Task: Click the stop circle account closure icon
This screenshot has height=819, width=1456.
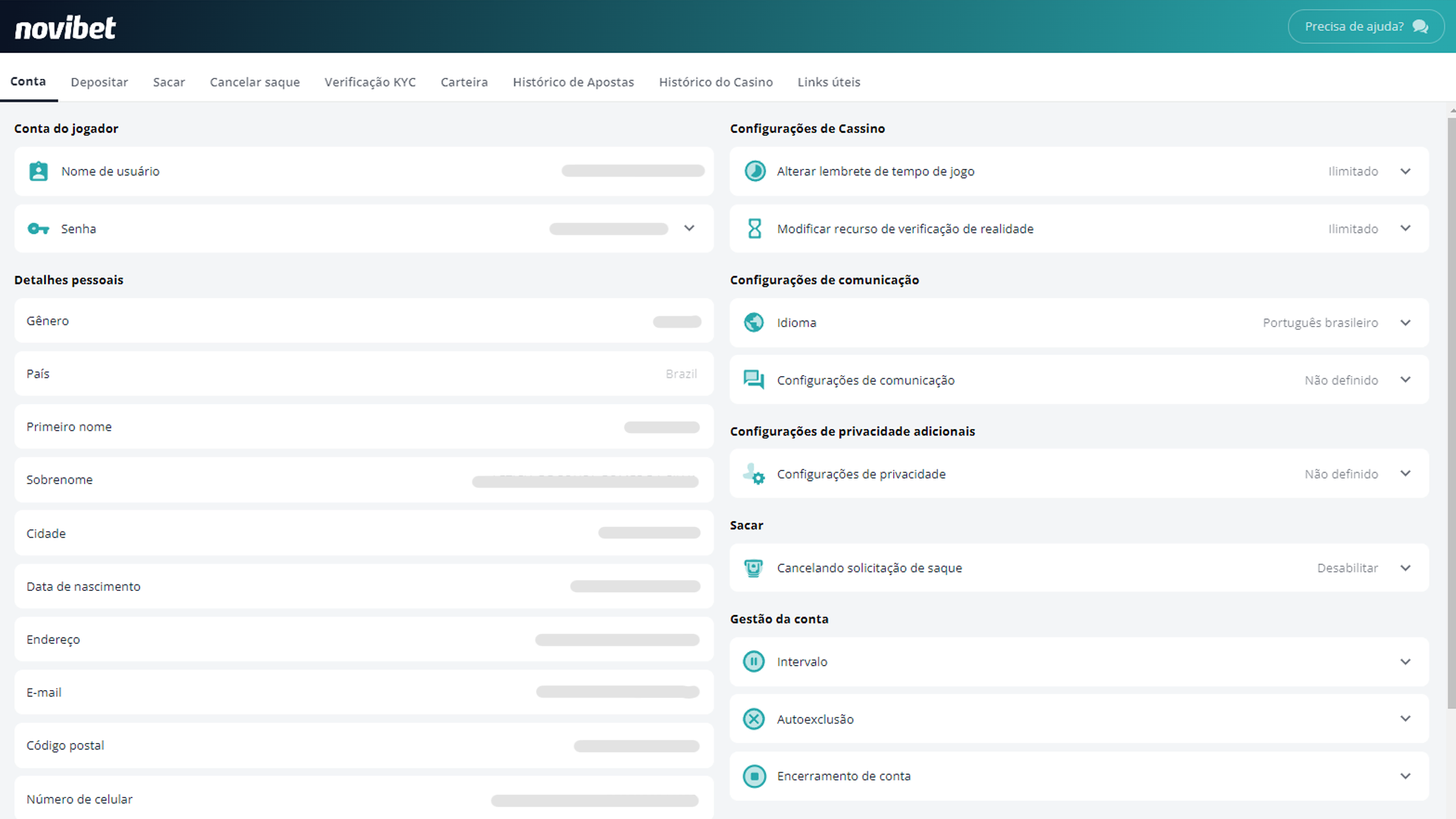Action: tap(754, 776)
